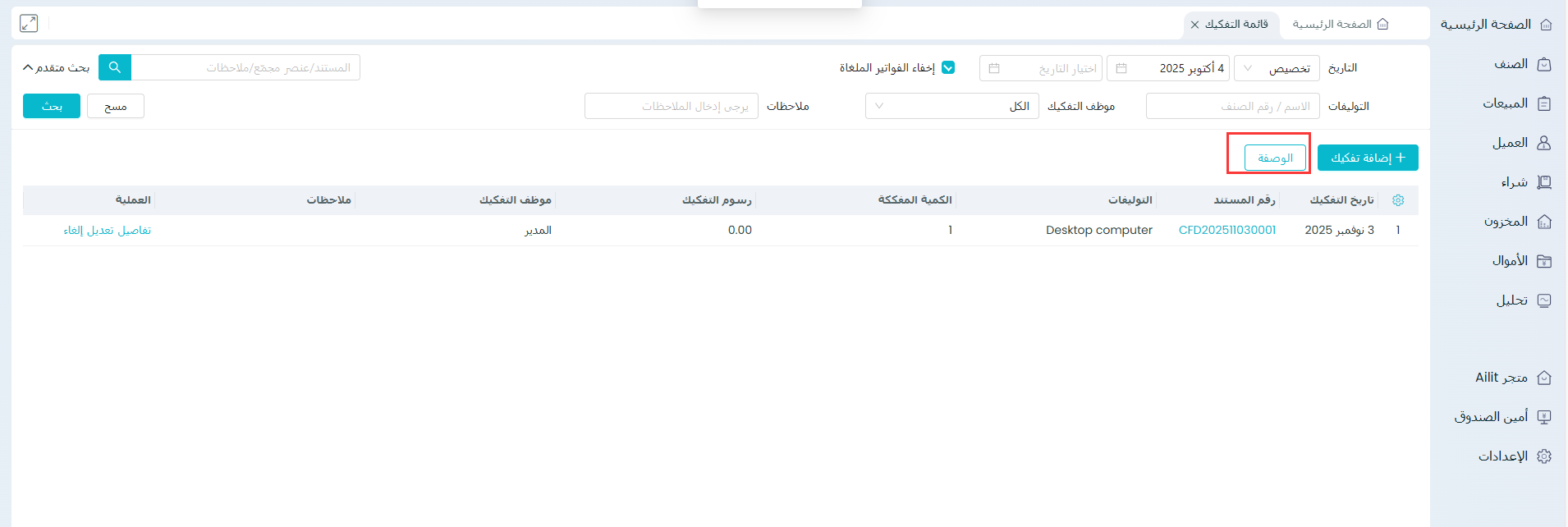Click the ملاحظات notes input field
The height and width of the screenshot is (527, 1568).
tap(671, 106)
